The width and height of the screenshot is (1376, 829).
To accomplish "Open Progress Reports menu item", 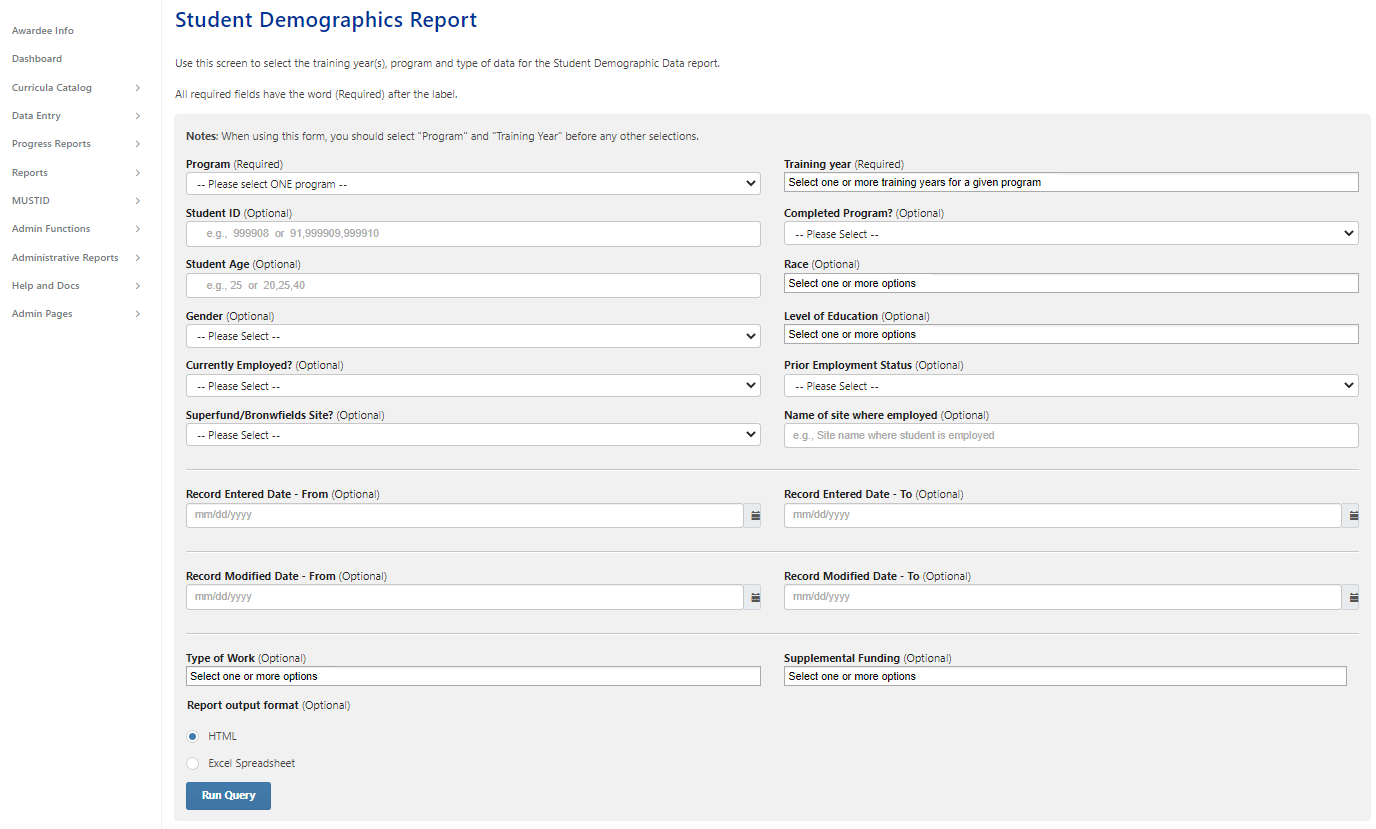I will pyautogui.click(x=51, y=144).
